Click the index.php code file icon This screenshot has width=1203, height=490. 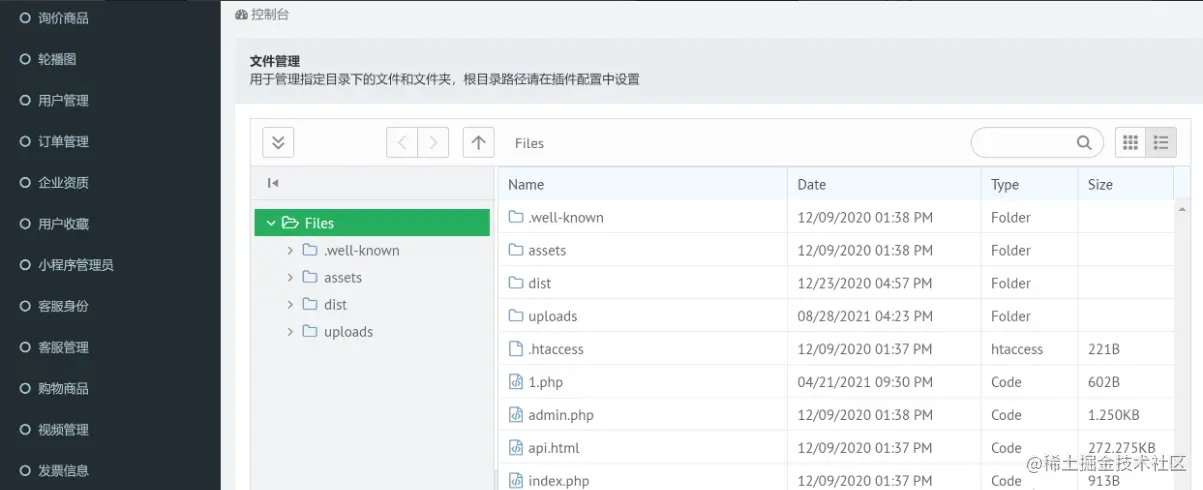tap(516, 481)
